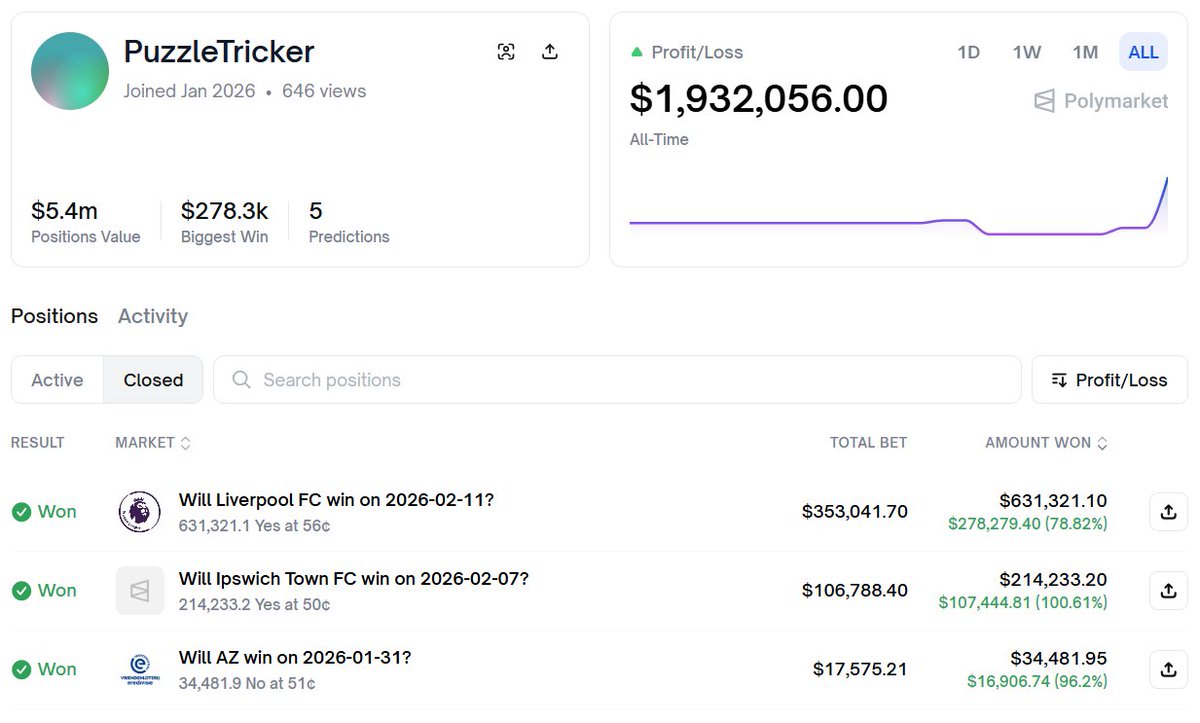Click the scan/QR icon beside PuzzleTricker

506,52
